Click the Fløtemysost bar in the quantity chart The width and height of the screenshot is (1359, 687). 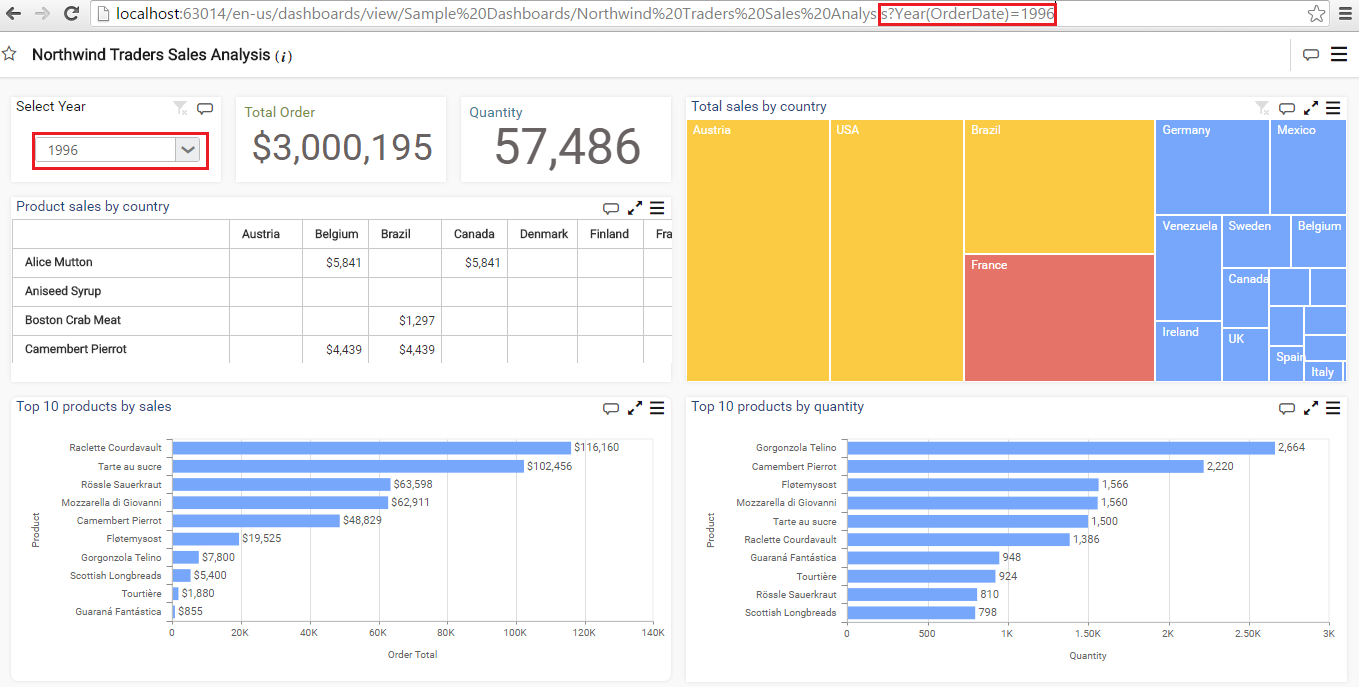pyautogui.click(x=973, y=484)
